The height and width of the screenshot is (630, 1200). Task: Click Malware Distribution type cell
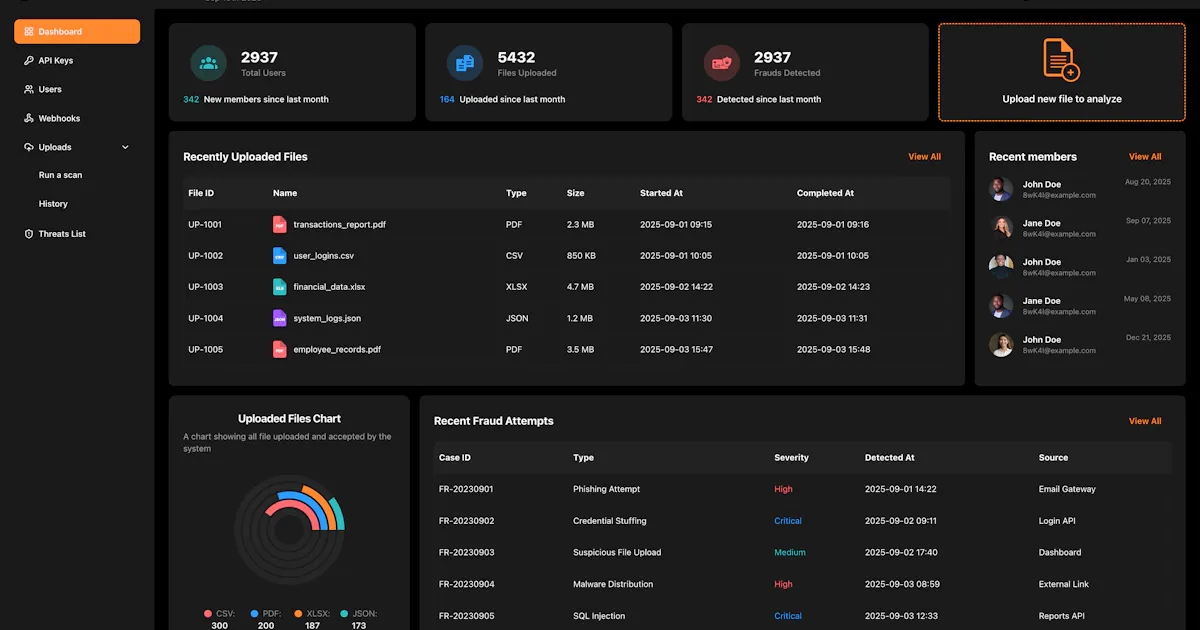pyautogui.click(x=613, y=584)
